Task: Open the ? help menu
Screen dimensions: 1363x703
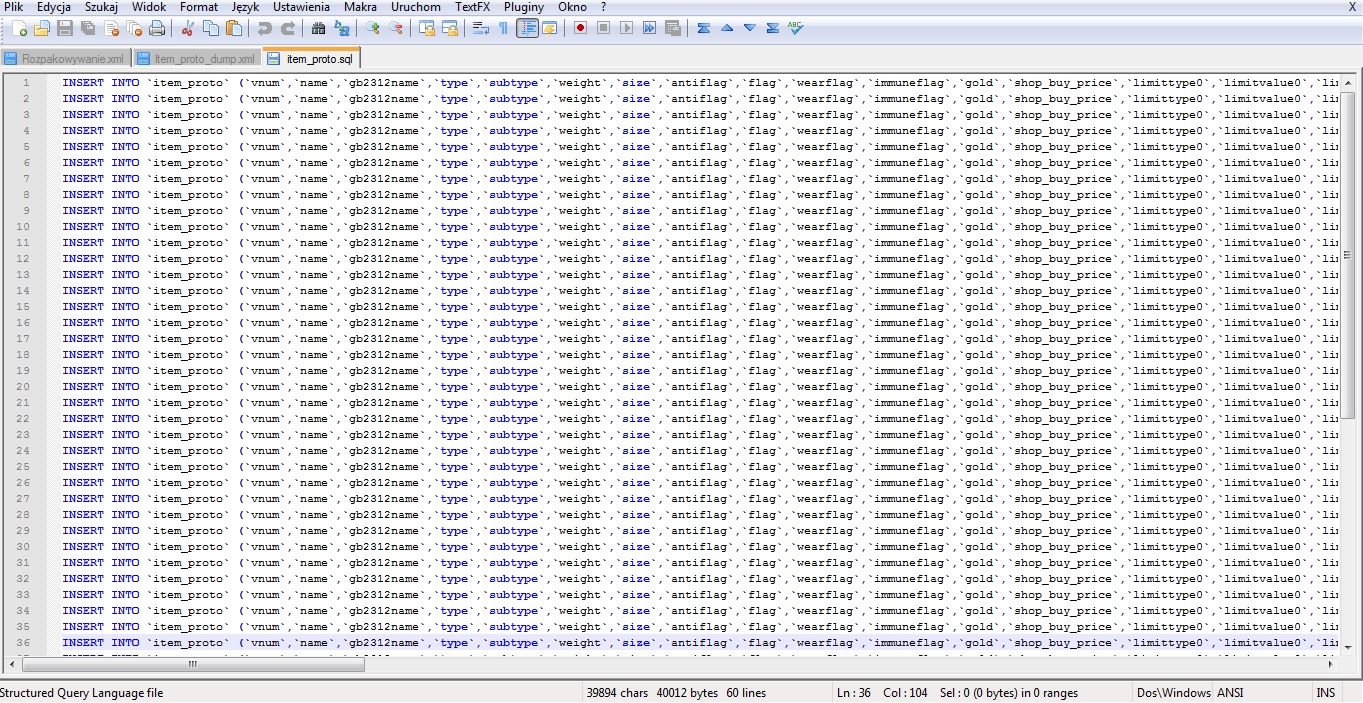Action: [x=603, y=7]
